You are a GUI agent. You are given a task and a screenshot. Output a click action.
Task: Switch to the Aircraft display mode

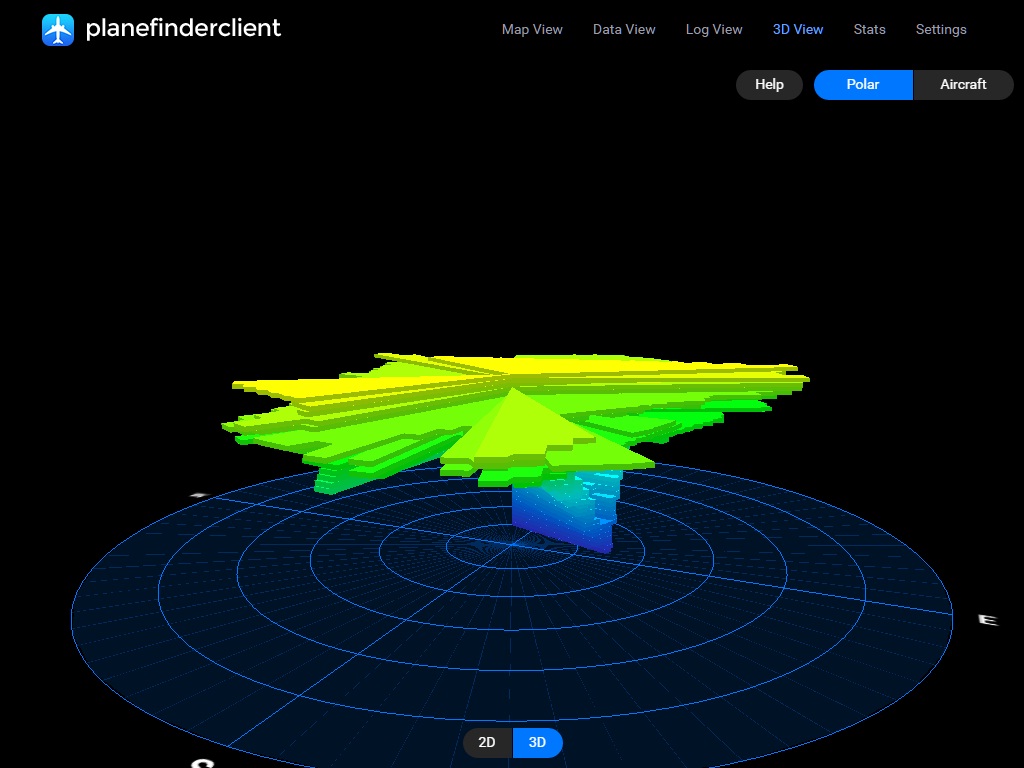[x=963, y=84]
